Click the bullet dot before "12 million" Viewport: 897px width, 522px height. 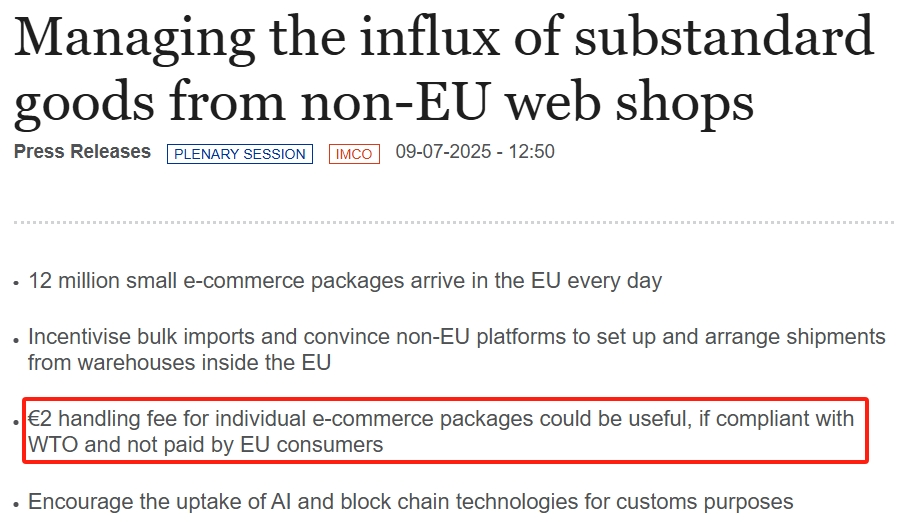click(x=17, y=283)
